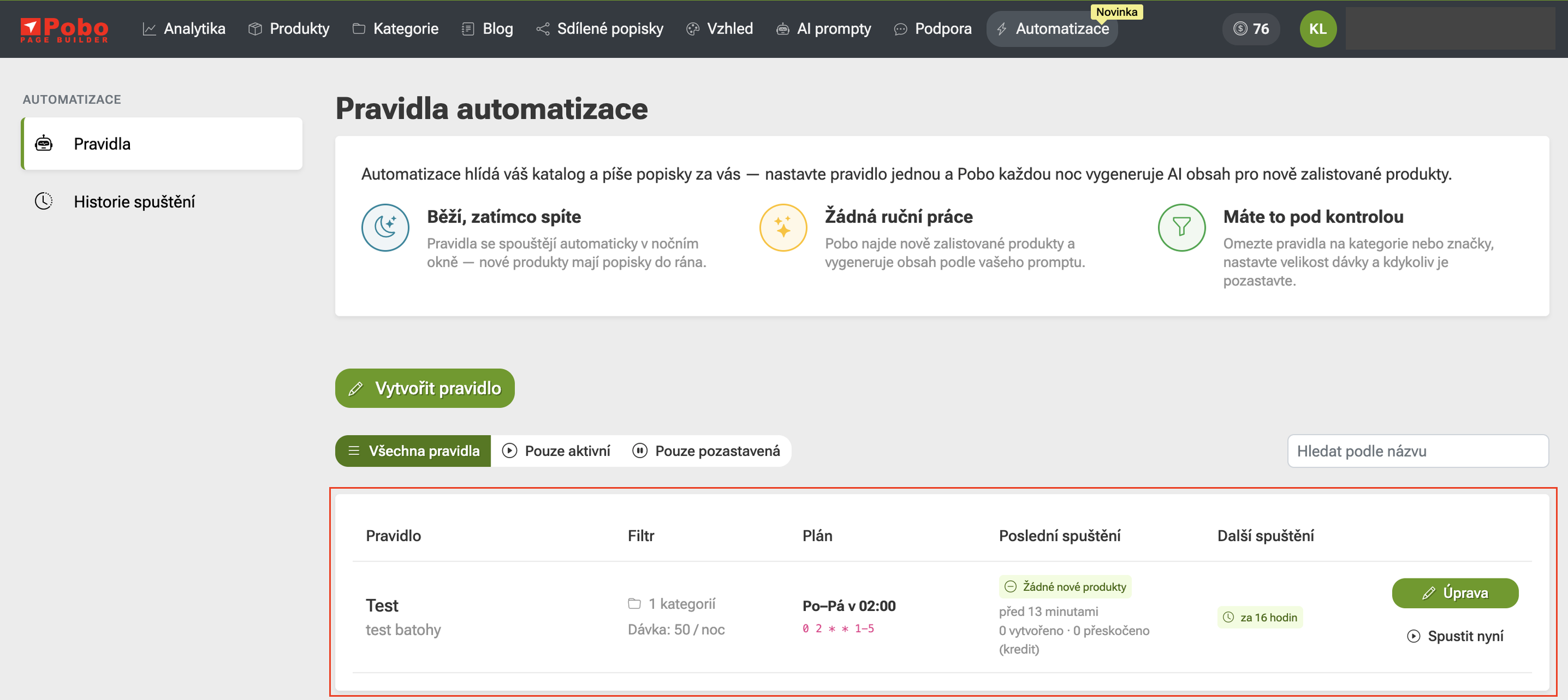Click the moon icon for Běží, zatímco spíte

[x=385, y=227]
